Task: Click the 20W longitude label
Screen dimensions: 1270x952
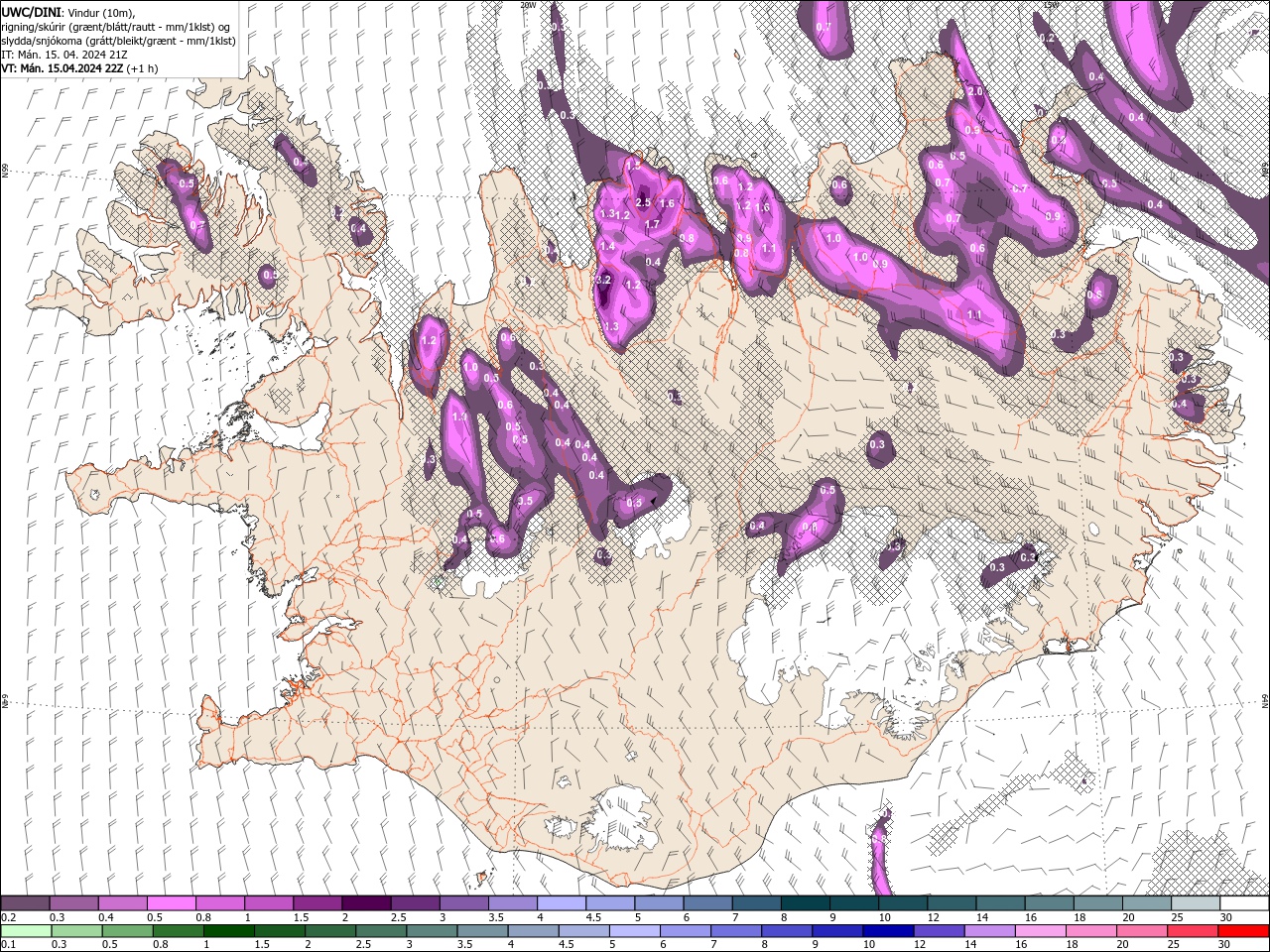Action: [x=528, y=5]
